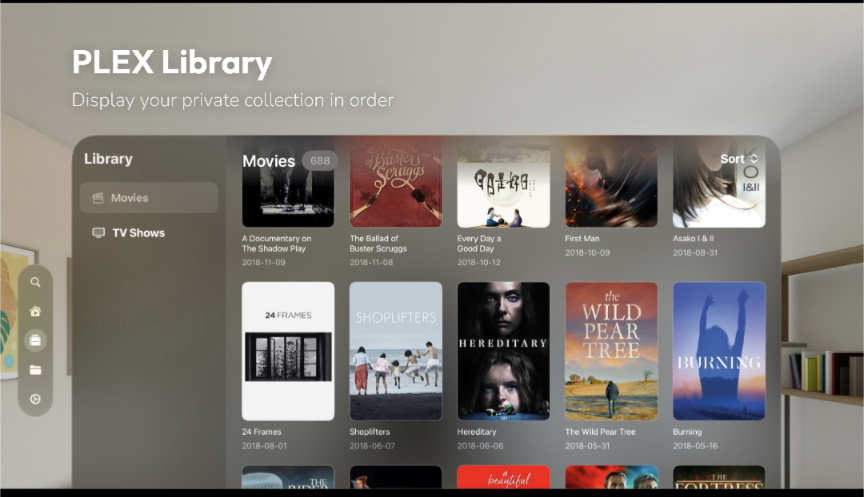The image size is (864, 497).
Task: Select the 24 Frames poster
Action: (288, 352)
